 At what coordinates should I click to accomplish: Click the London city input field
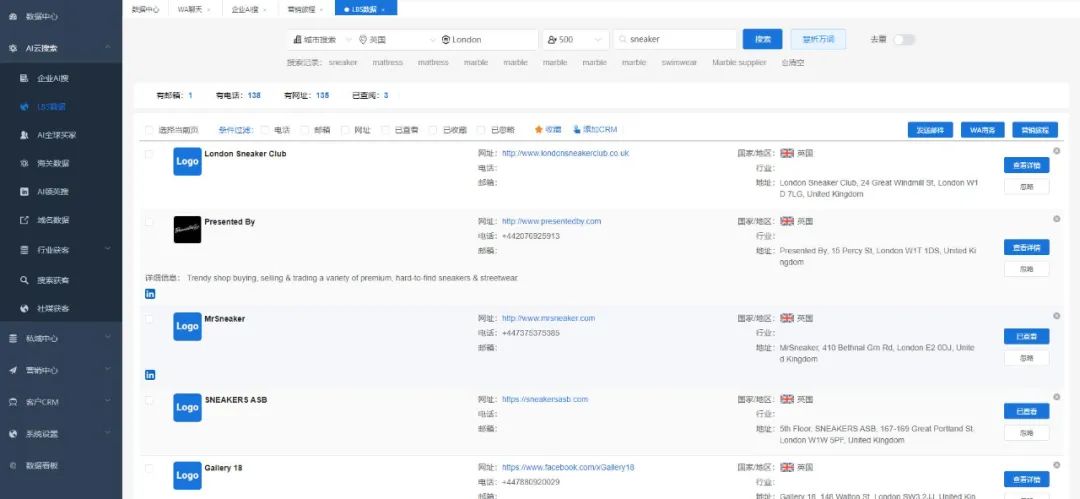click(488, 39)
